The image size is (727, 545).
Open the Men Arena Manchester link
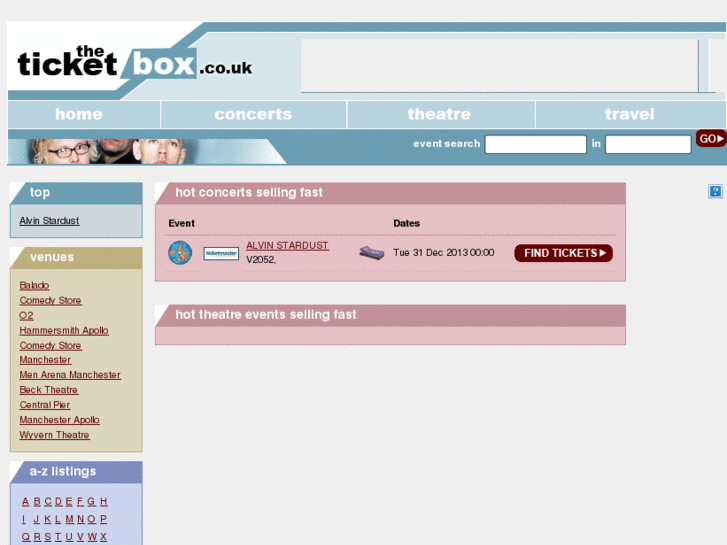70,375
